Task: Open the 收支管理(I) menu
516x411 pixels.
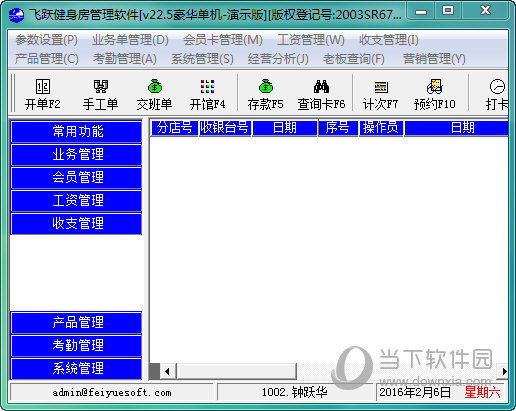Action: 389,40
